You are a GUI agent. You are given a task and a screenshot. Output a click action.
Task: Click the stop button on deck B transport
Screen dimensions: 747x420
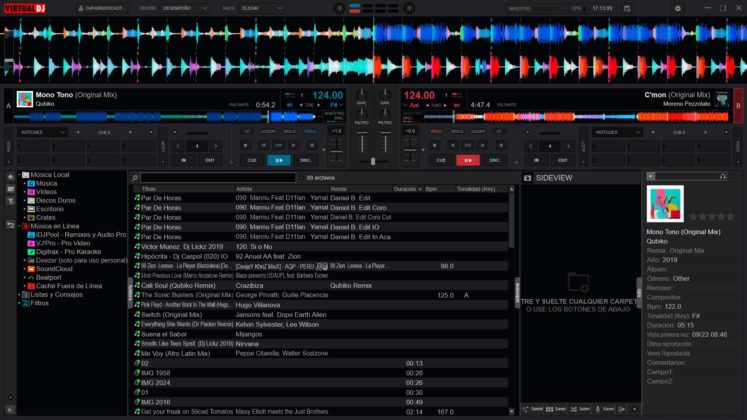(434, 145)
